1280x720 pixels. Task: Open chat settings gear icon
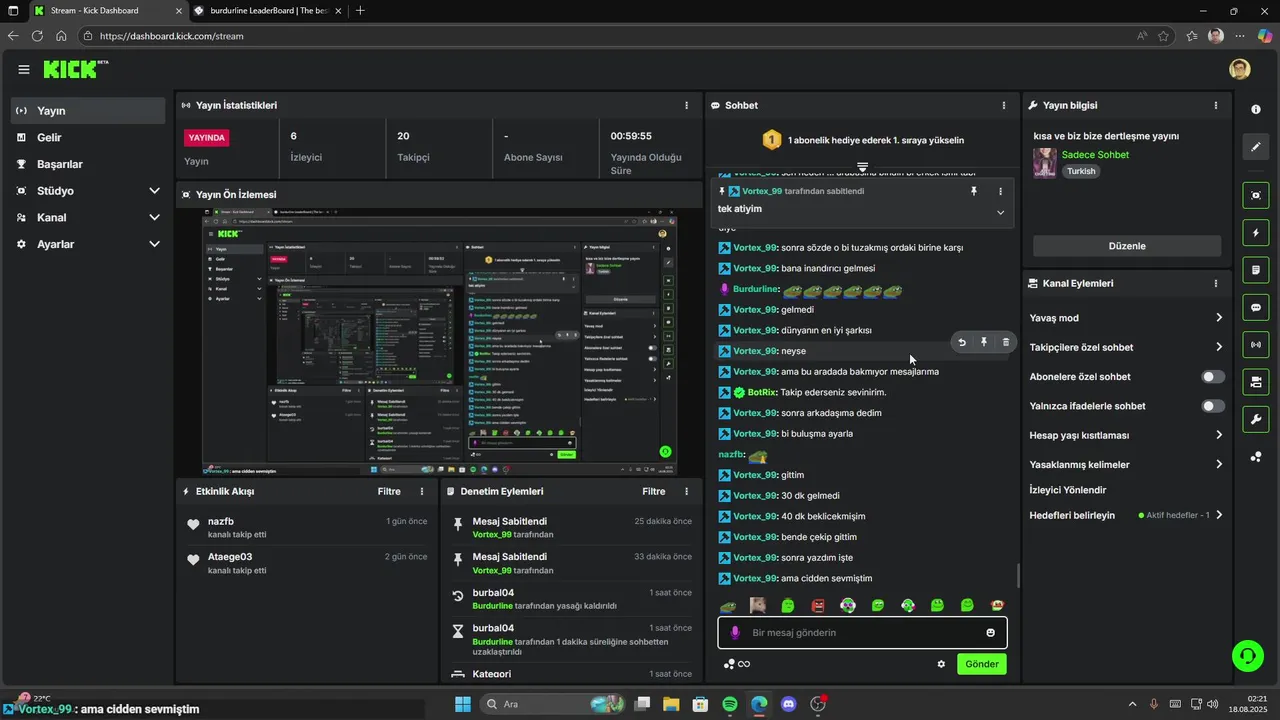(x=941, y=664)
